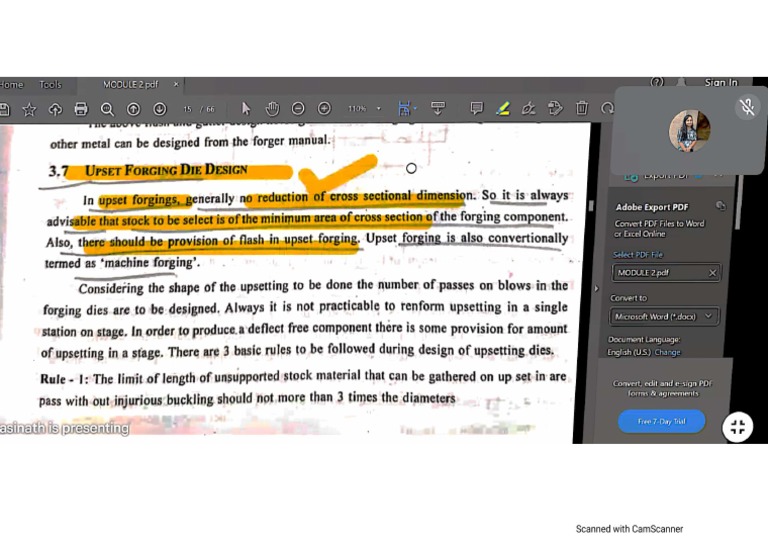The image size is (768, 543).
Task: Click the fit page view icon
Action: tap(404, 108)
